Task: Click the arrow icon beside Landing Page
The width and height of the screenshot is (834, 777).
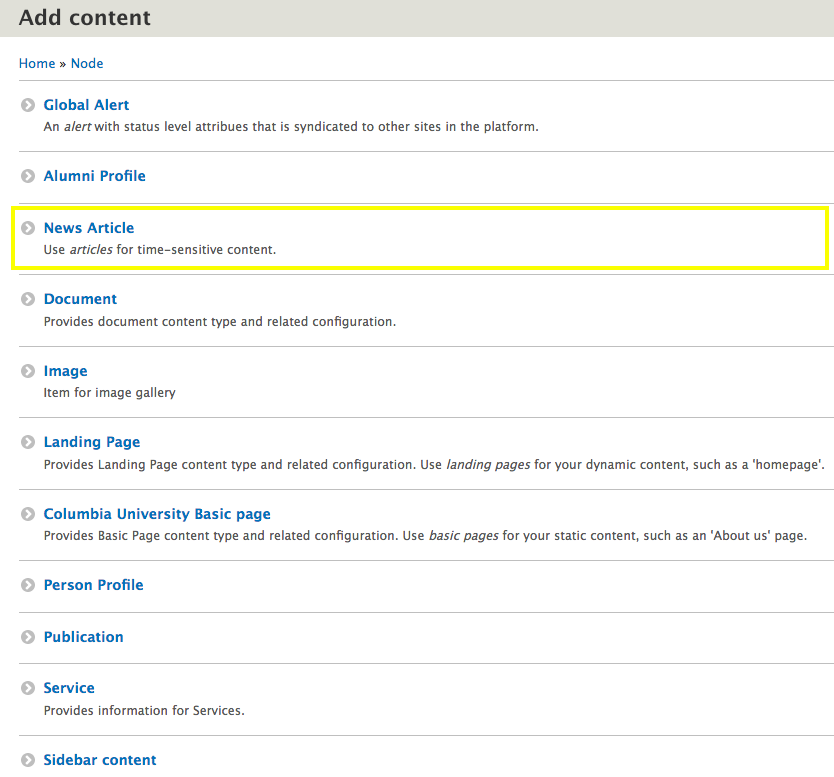Action: pyautogui.click(x=28, y=442)
